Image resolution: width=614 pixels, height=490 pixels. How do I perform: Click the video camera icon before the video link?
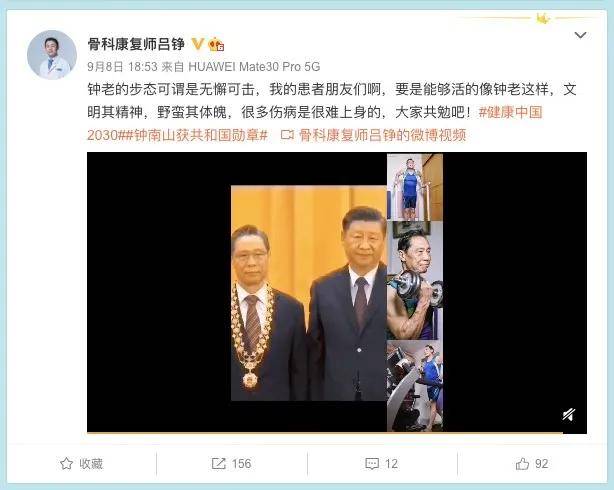pyautogui.click(x=287, y=135)
